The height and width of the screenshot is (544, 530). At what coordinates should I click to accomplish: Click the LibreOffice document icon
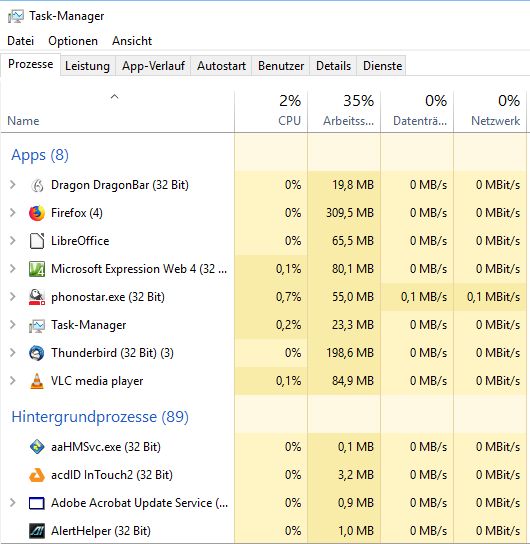tap(37, 241)
